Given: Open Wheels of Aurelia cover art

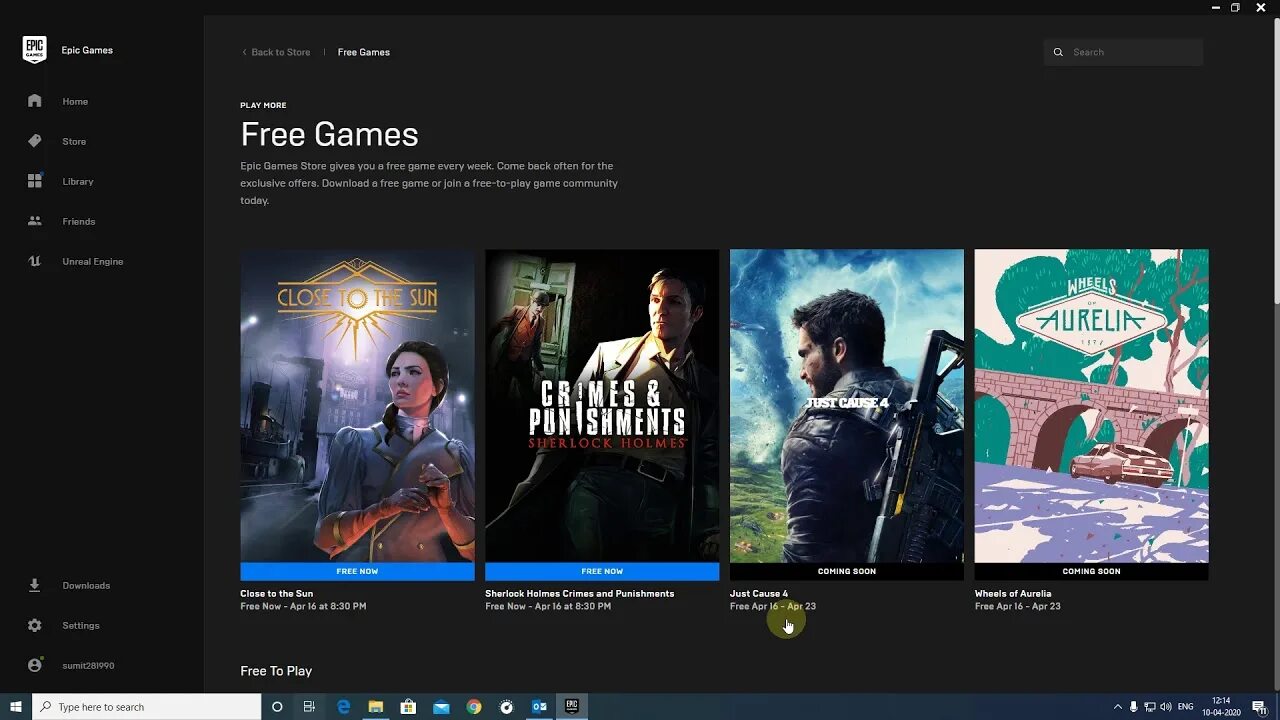Looking at the screenshot, I should coord(1092,406).
